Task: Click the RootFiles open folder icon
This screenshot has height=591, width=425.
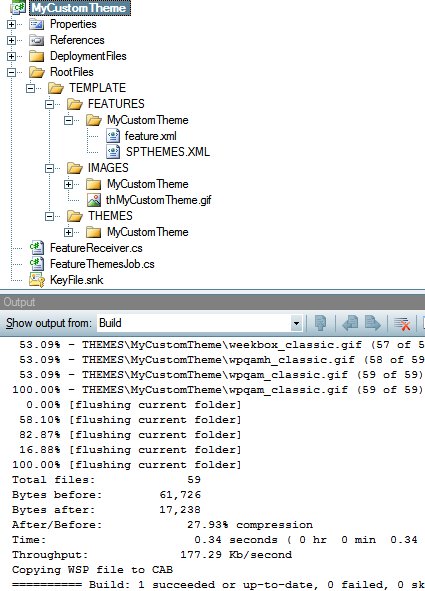Action: (x=37, y=72)
